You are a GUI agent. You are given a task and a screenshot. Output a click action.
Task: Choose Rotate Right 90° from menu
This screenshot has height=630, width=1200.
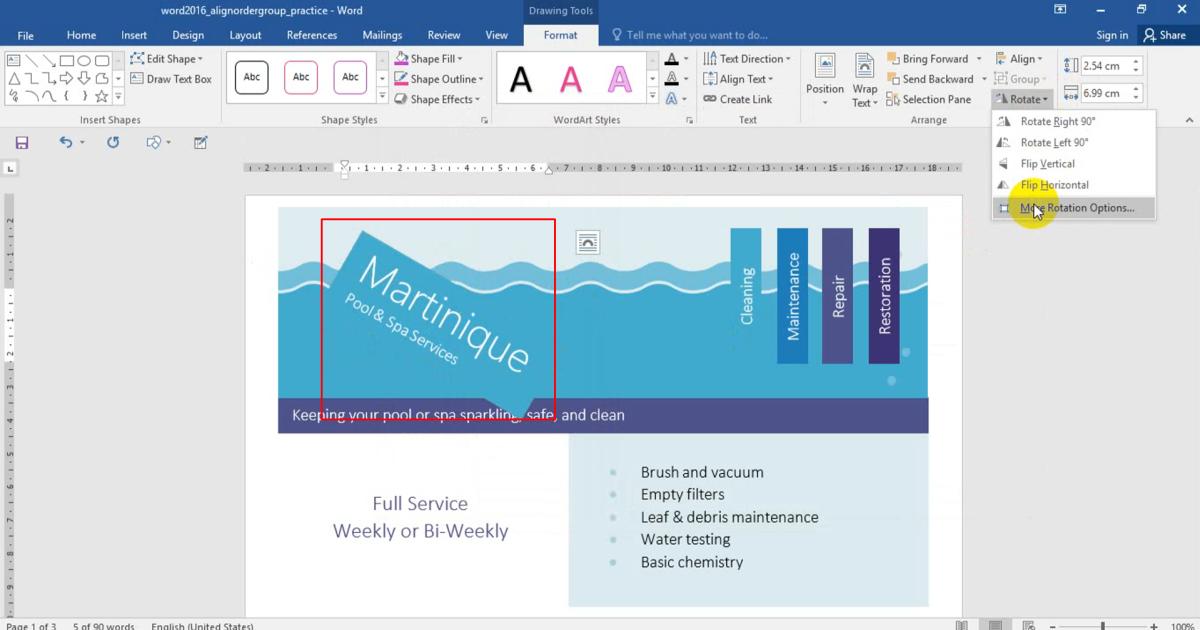[1074, 121]
